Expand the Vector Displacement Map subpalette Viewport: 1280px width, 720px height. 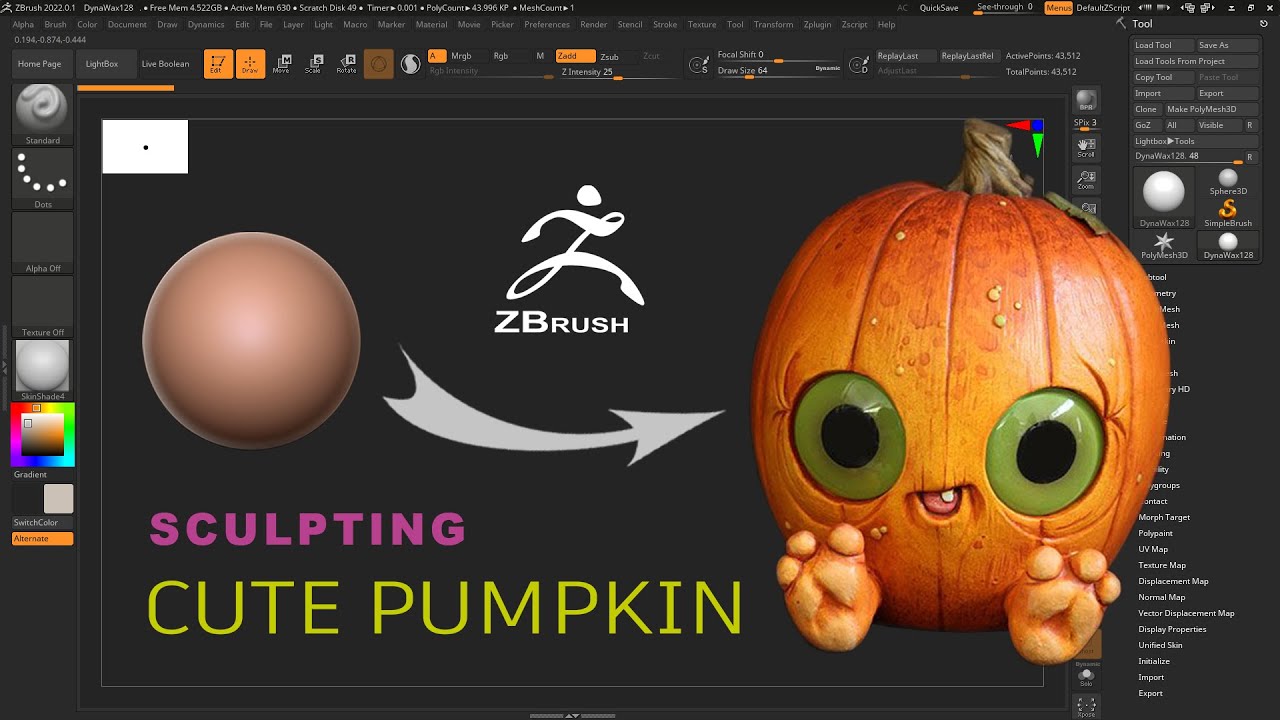pyautogui.click(x=1186, y=613)
